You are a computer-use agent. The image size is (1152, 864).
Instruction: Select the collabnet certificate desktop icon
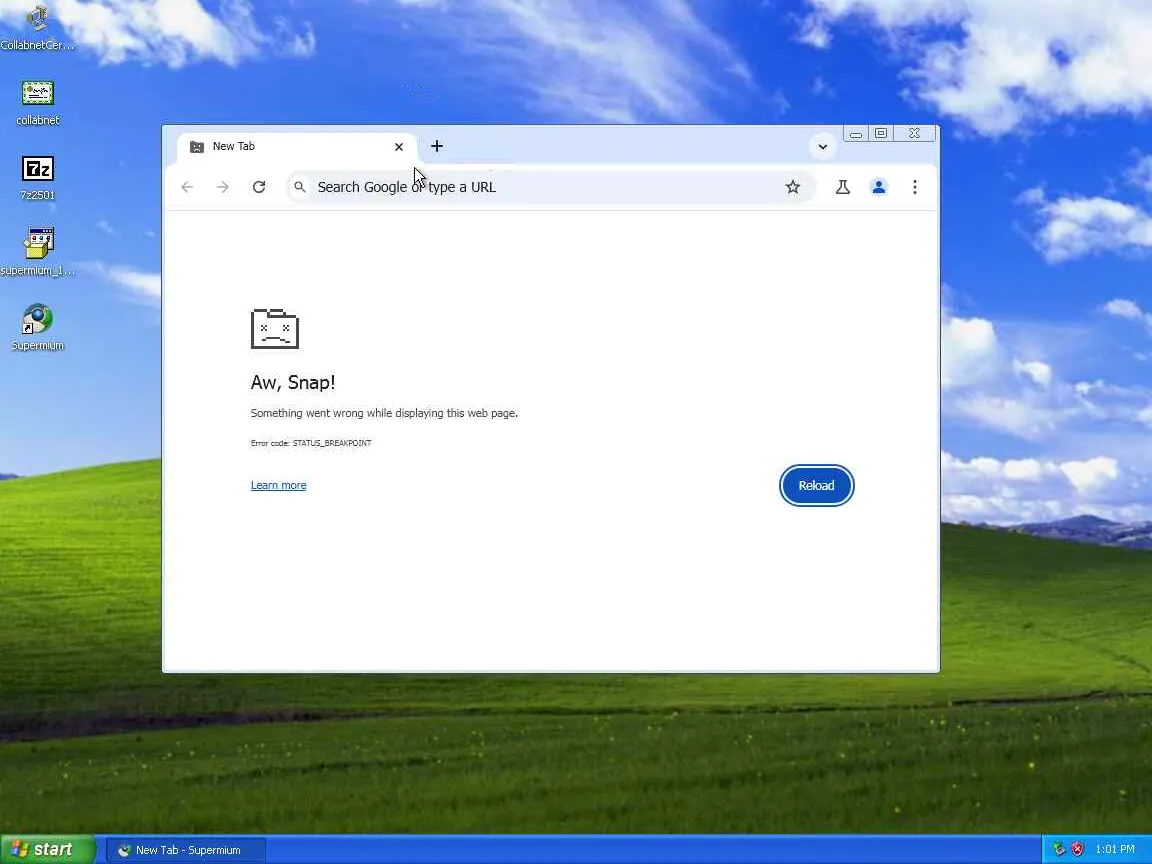point(37,103)
